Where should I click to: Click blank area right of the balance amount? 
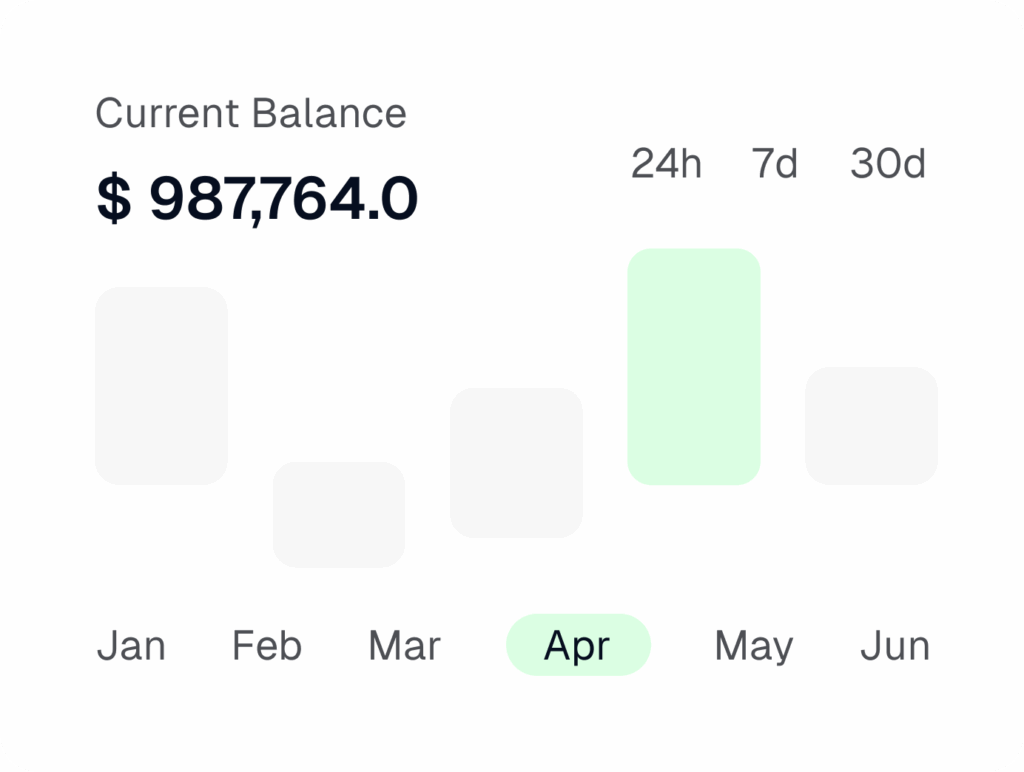click(520, 199)
